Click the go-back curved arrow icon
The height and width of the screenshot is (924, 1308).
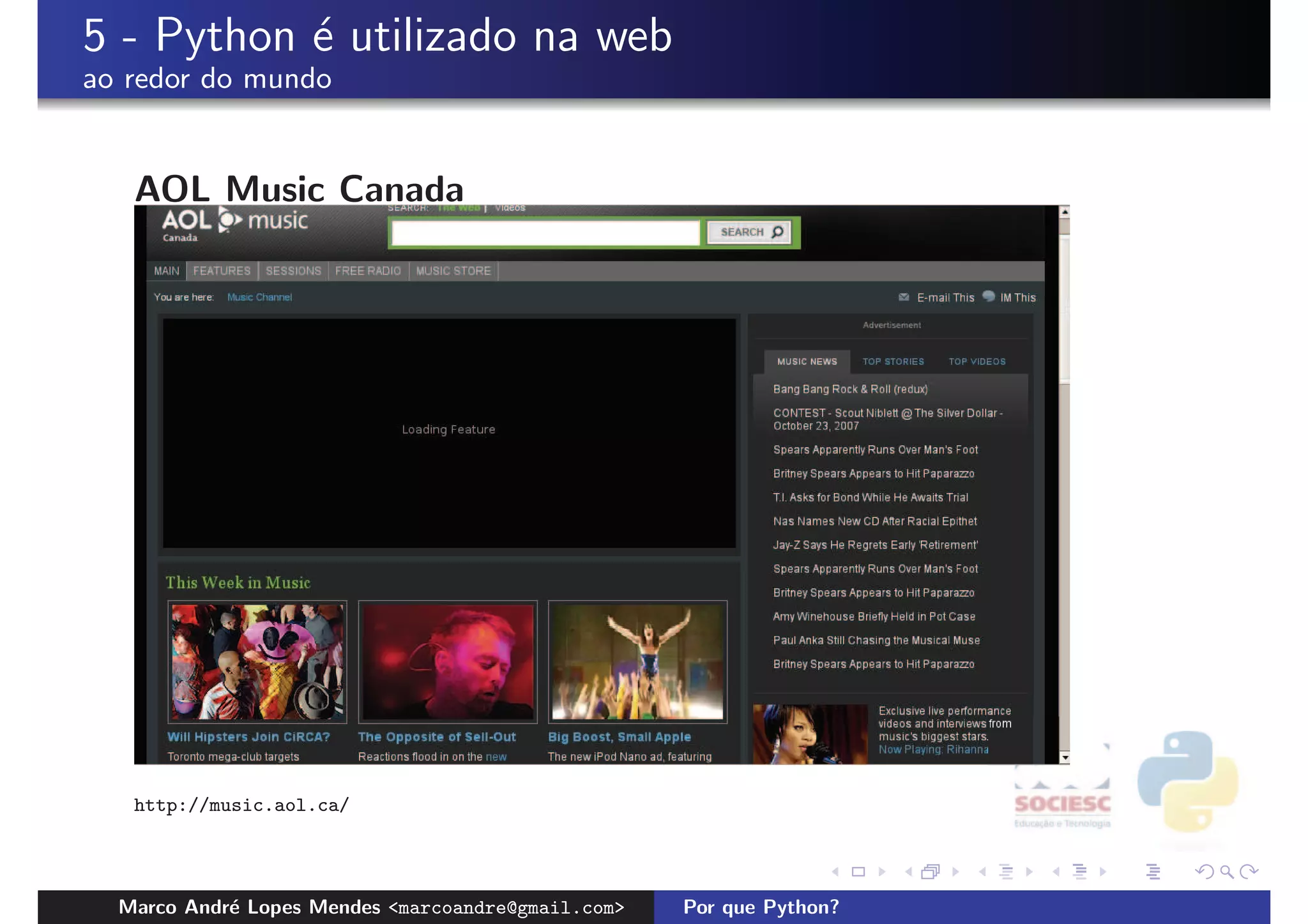point(1205,872)
